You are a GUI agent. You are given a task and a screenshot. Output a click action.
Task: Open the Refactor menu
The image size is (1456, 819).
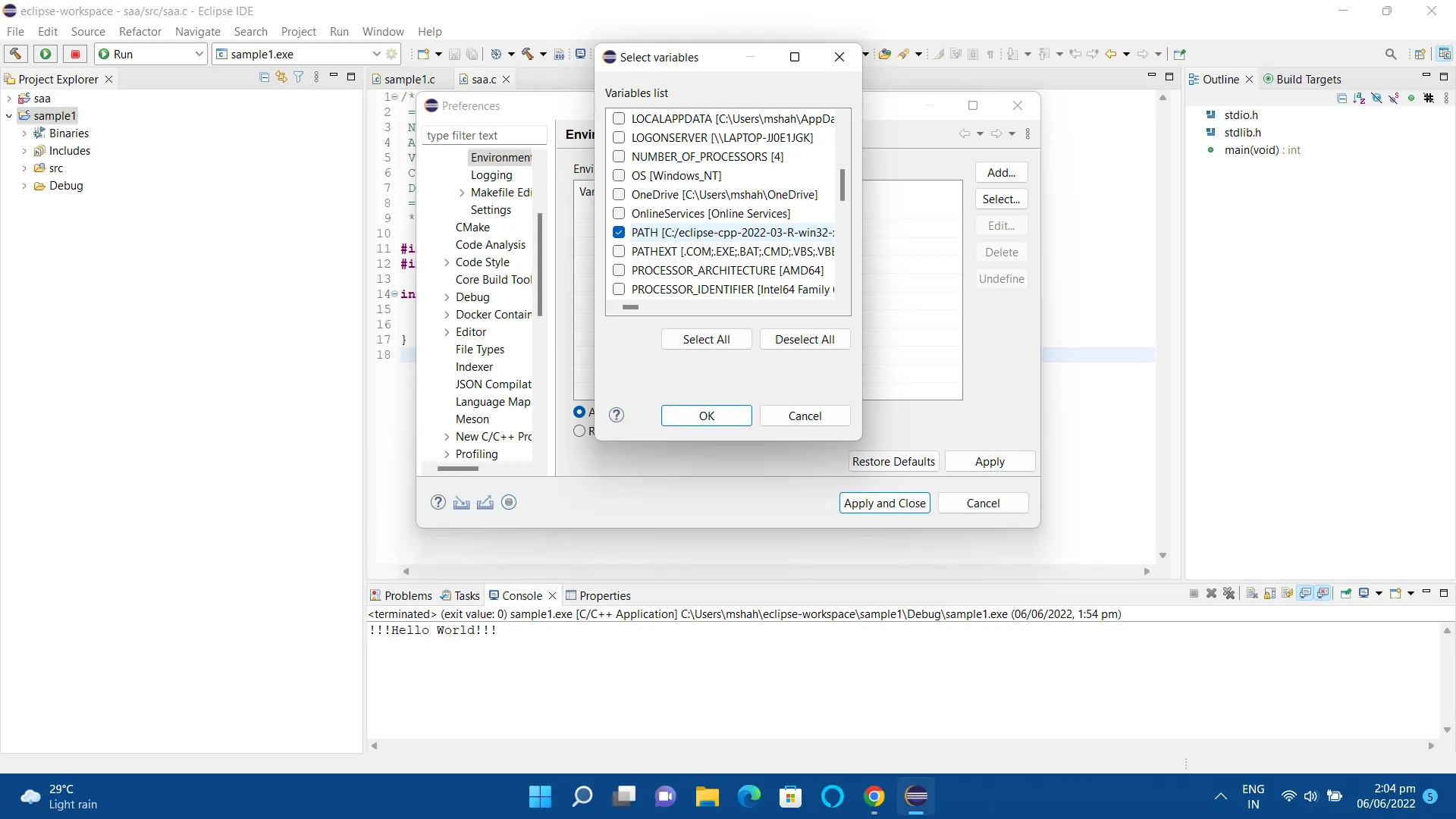[140, 32]
